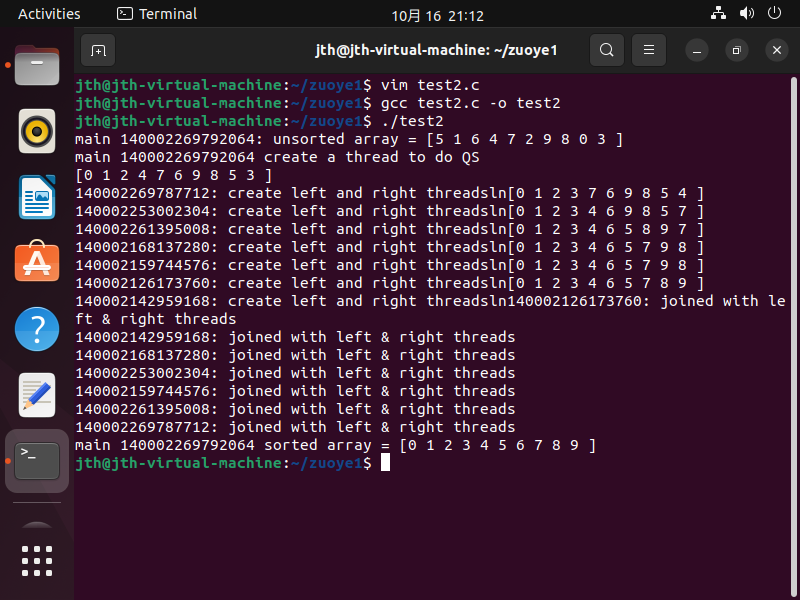Open the Help application
This screenshot has width=800, height=600.
37,329
